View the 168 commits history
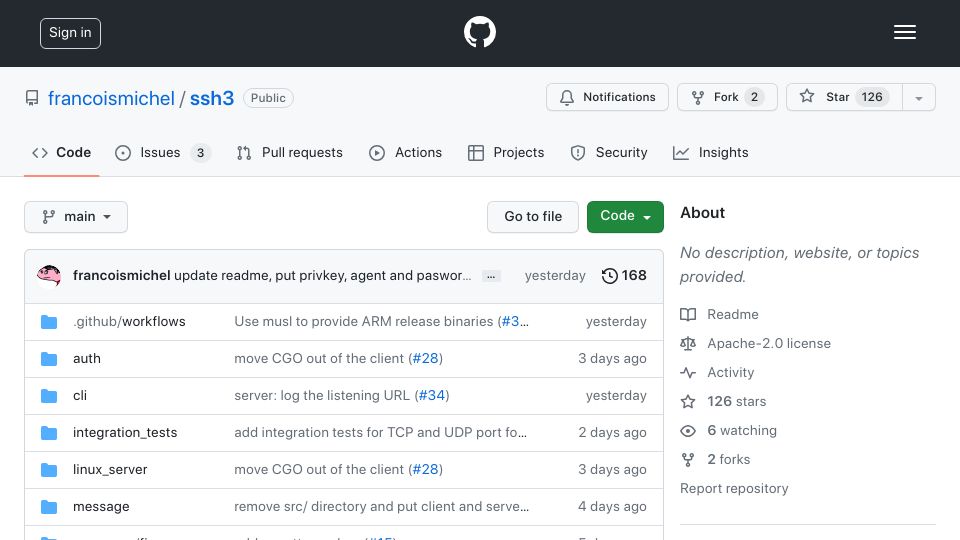This screenshot has height=540, width=960. [624, 276]
